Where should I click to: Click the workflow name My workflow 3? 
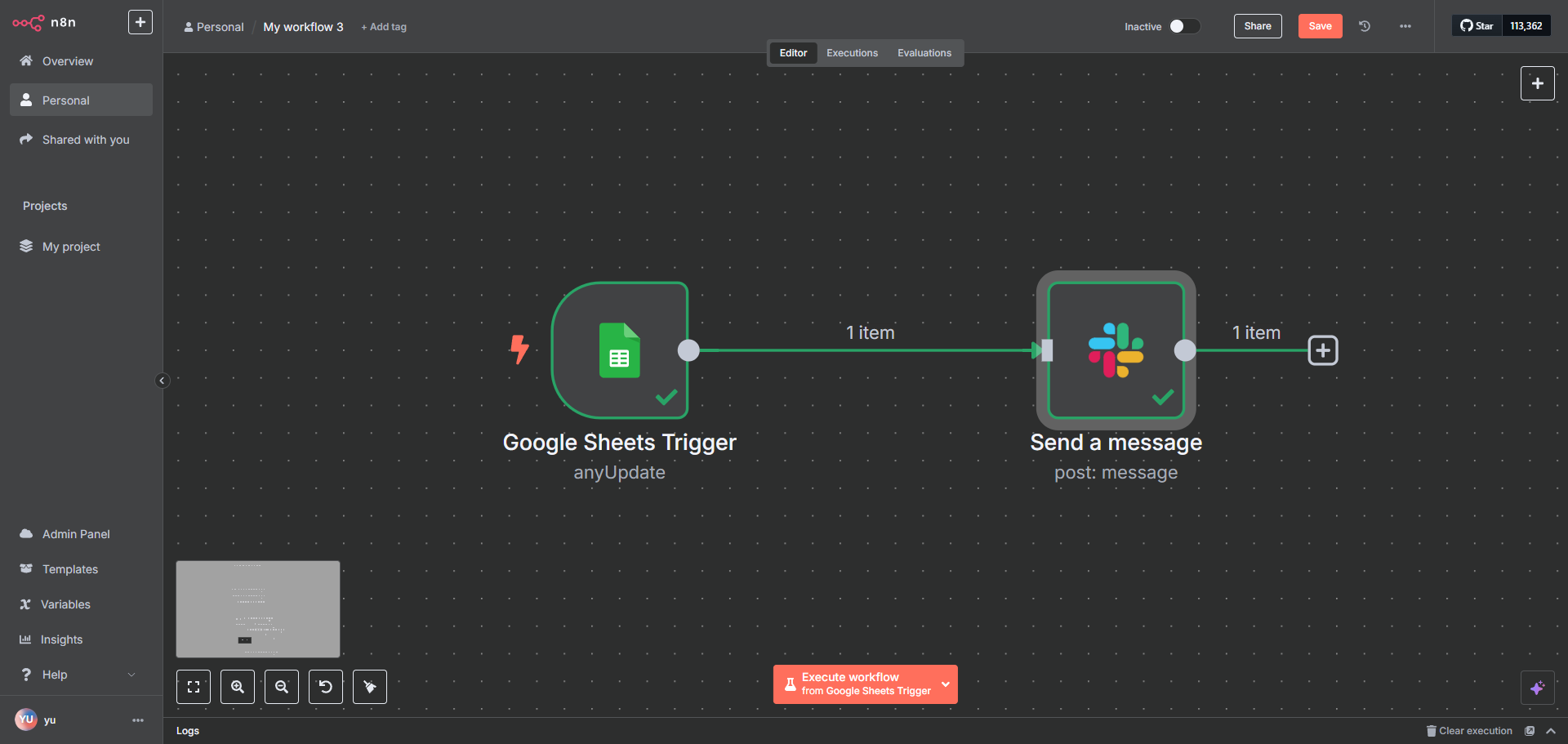point(303,27)
